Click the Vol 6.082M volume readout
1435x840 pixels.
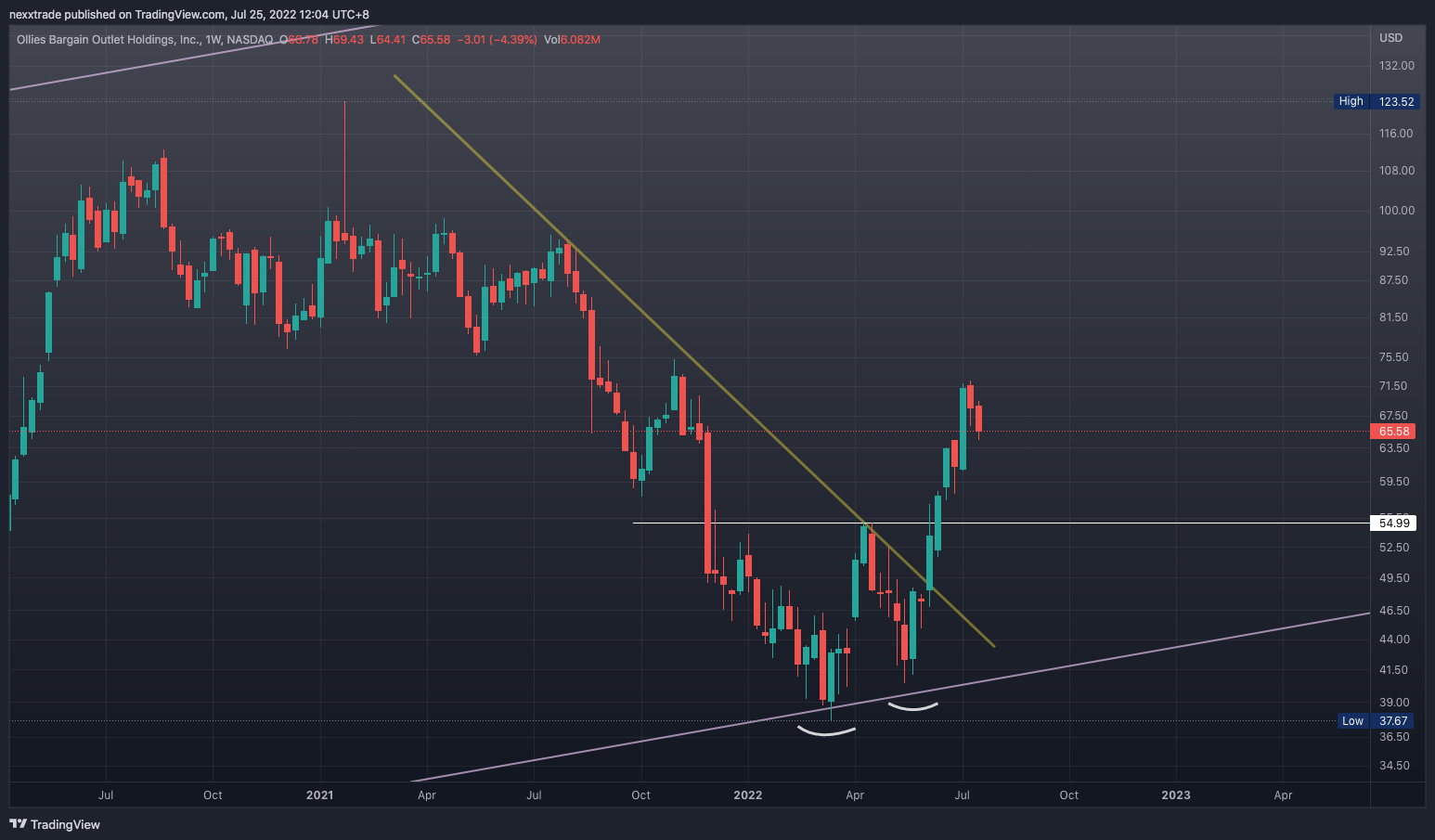coord(572,40)
